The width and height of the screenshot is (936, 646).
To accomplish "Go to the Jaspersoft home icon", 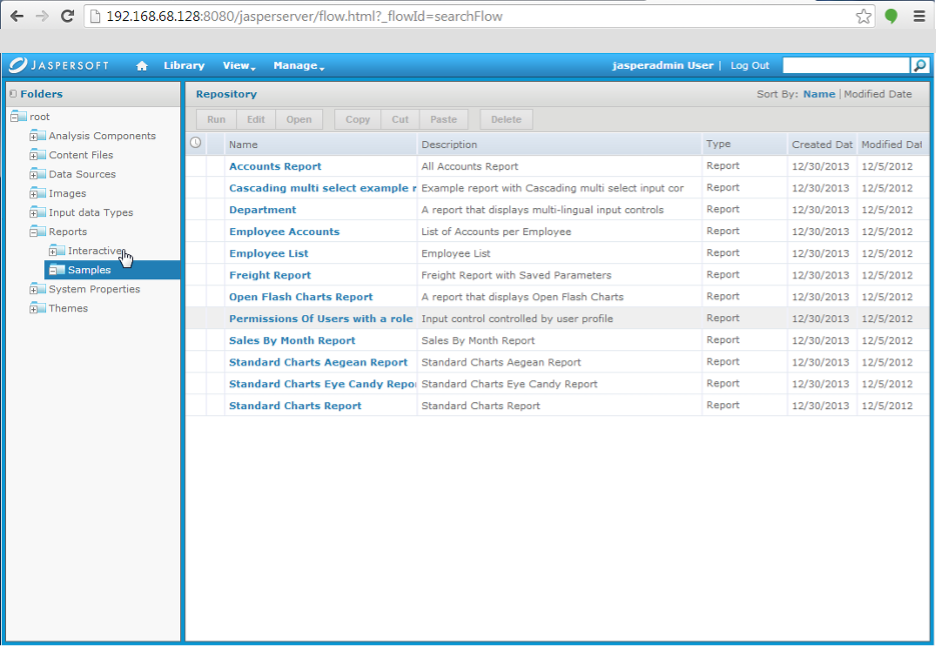I will pyautogui.click(x=141, y=66).
